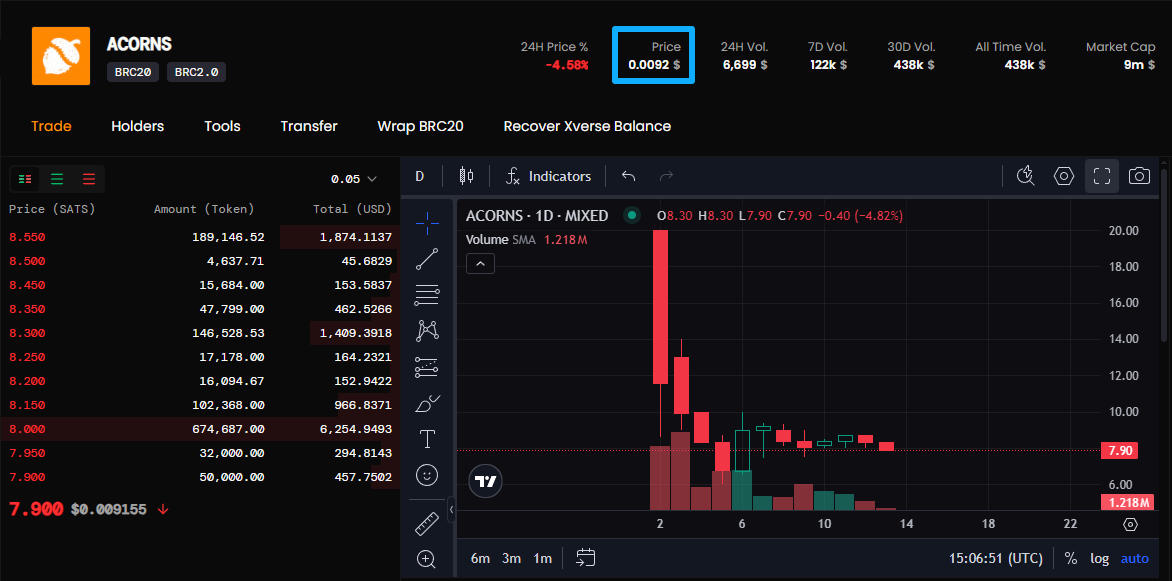The image size is (1172, 581).
Task: Select the Text annotation tool
Action: [x=428, y=439]
